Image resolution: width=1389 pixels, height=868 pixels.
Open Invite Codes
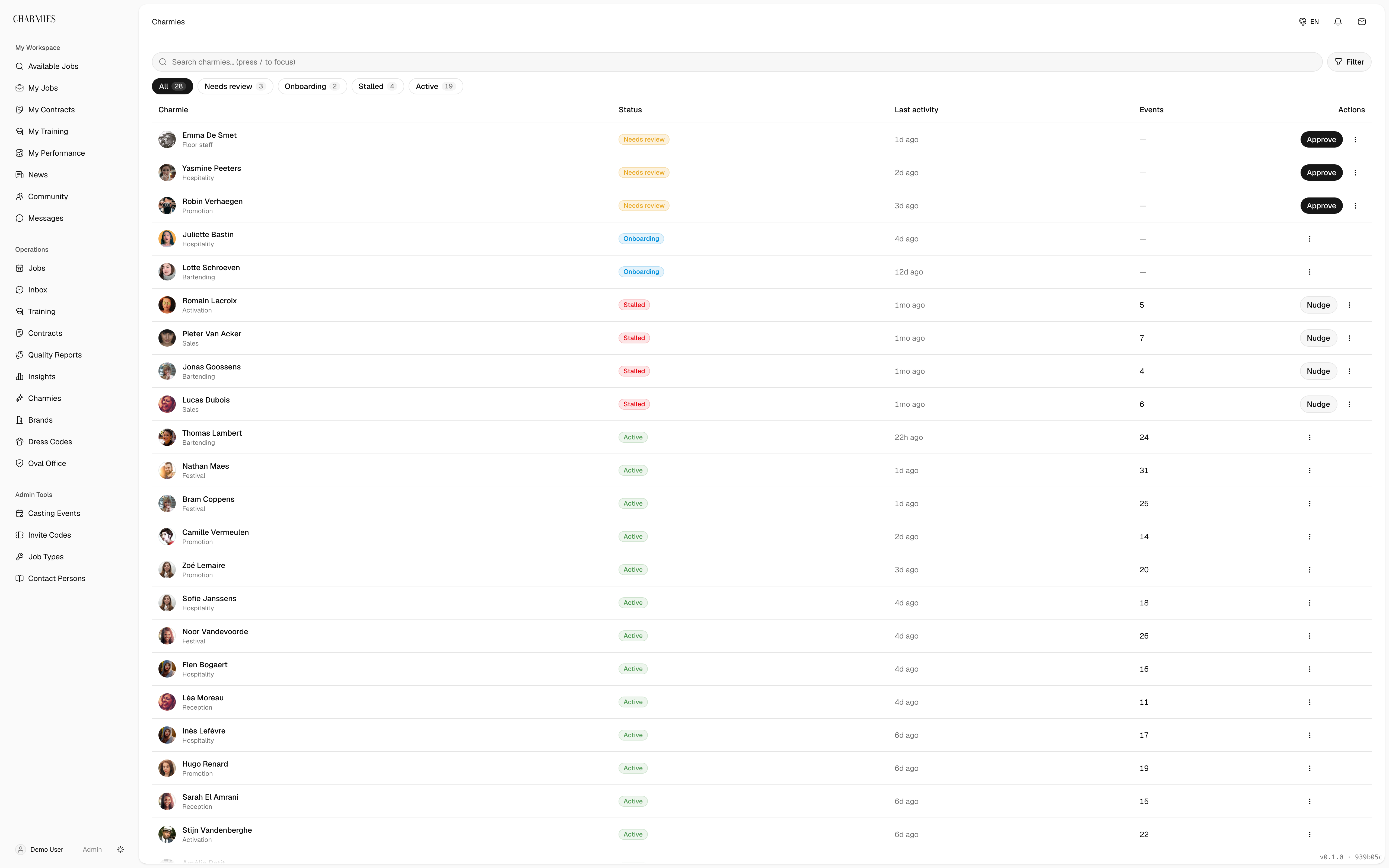coord(69,535)
